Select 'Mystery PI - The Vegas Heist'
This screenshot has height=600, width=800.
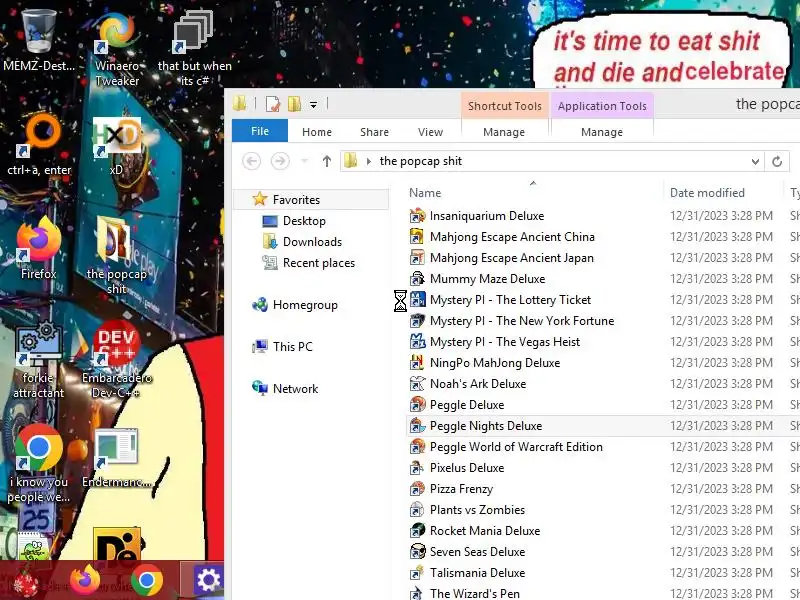[505, 342]
